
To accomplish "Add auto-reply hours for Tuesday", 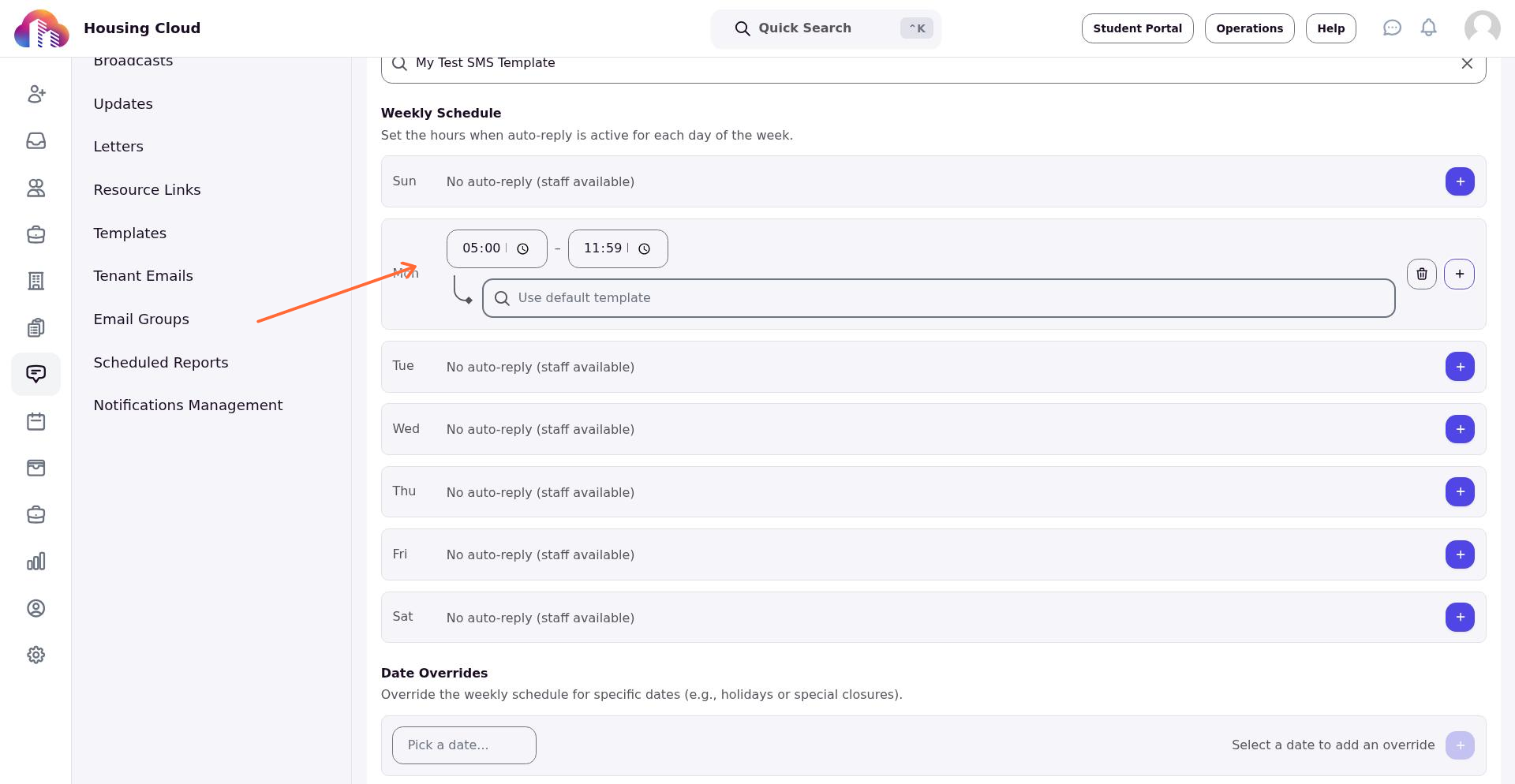I will pos(1460,367).
